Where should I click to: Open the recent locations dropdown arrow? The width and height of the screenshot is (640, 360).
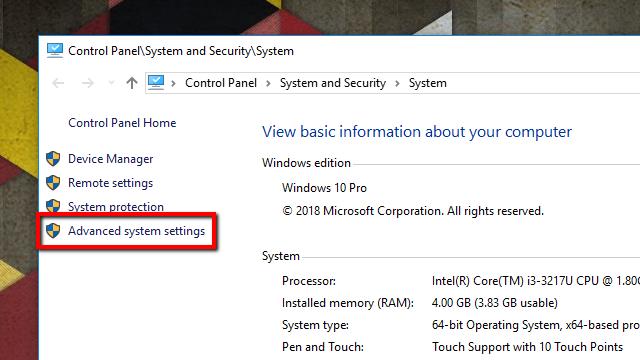tap(111, 83)
